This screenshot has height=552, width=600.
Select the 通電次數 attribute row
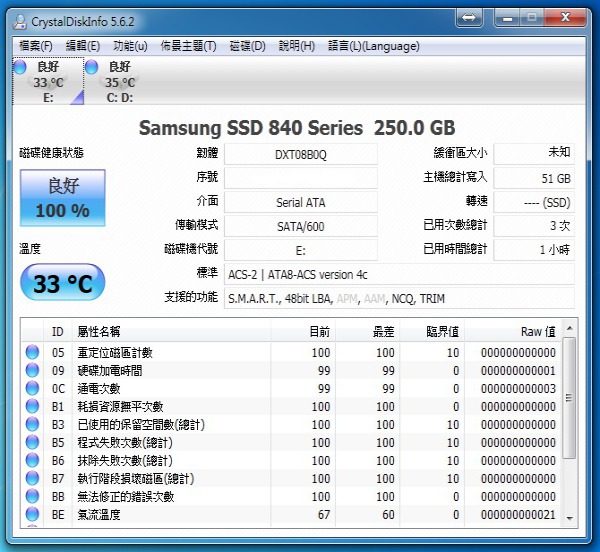click(x=292, y=388)
